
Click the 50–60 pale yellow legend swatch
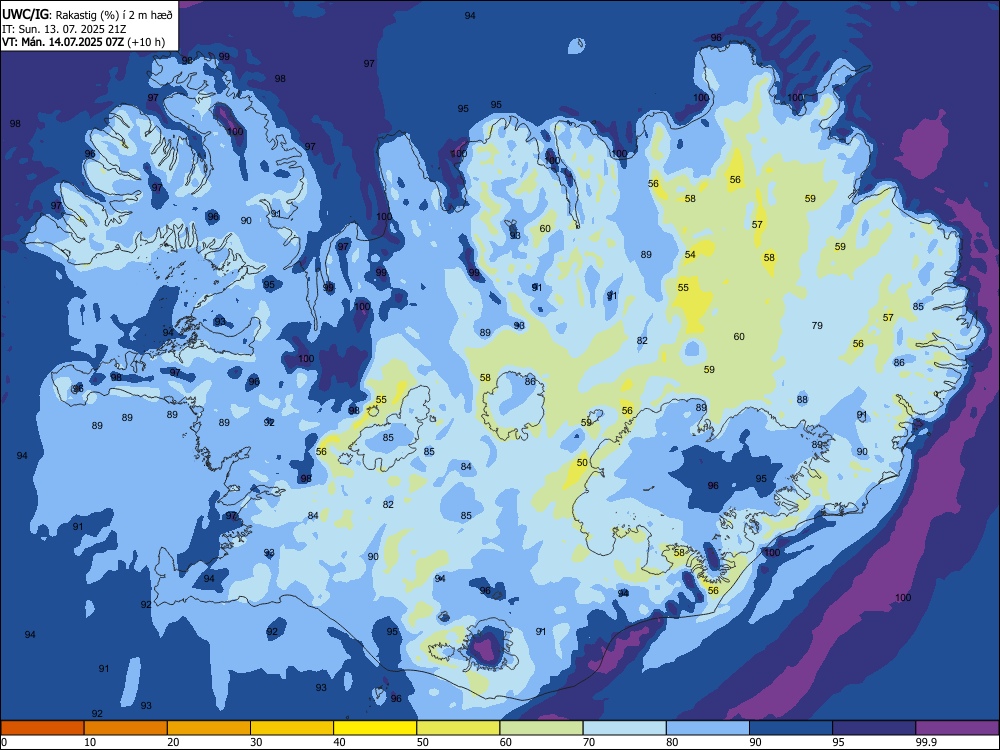[x=459, y=728]
